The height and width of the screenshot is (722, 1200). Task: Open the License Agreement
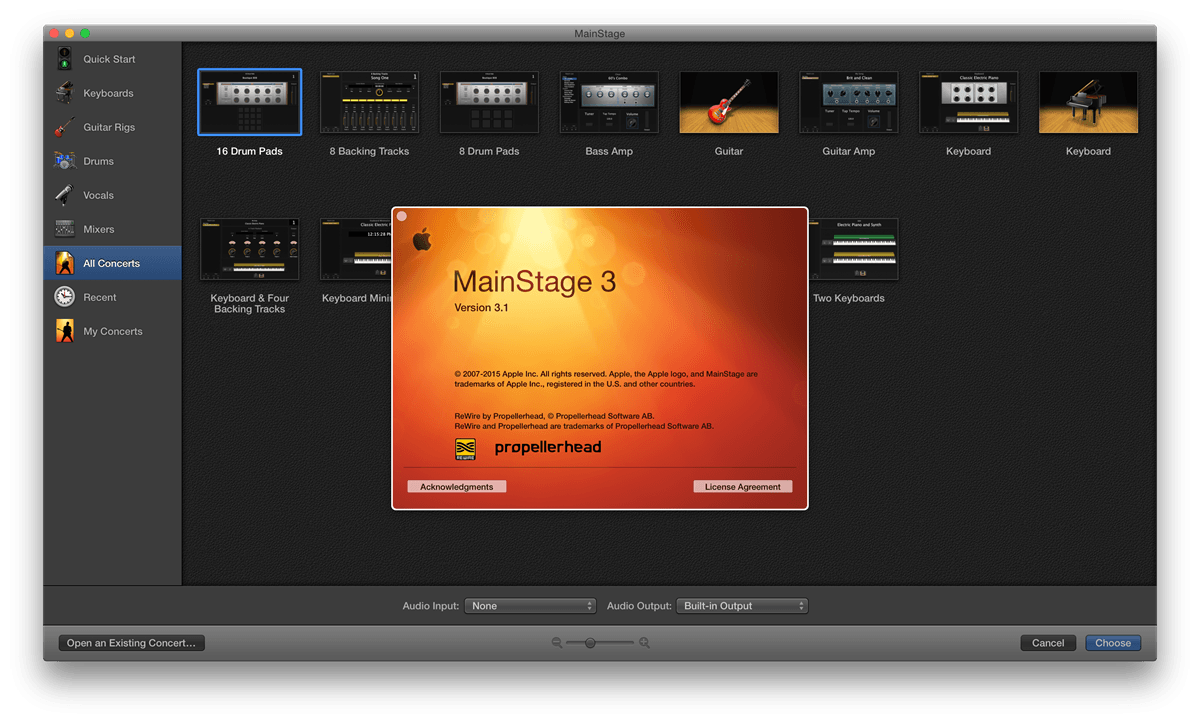[x=743, y=486]
